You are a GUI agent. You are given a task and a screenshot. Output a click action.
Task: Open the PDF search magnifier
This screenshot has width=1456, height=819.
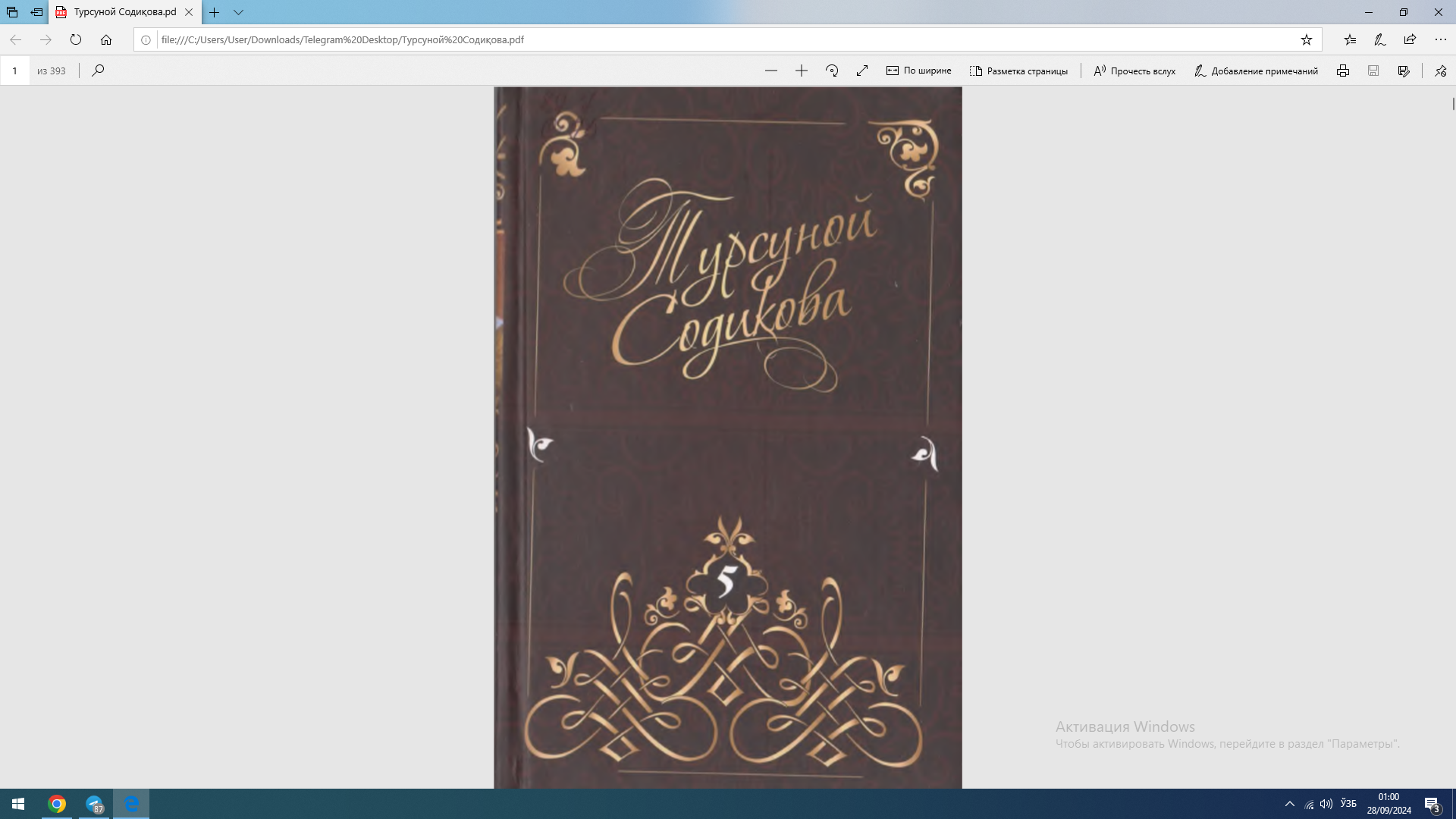98,71
